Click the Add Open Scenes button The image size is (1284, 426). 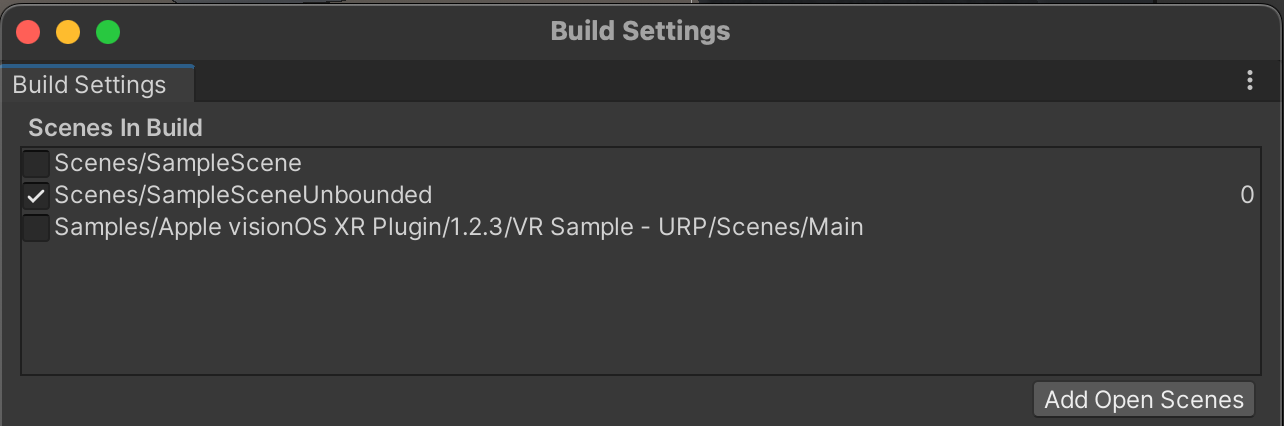(x=1143, y=400)
